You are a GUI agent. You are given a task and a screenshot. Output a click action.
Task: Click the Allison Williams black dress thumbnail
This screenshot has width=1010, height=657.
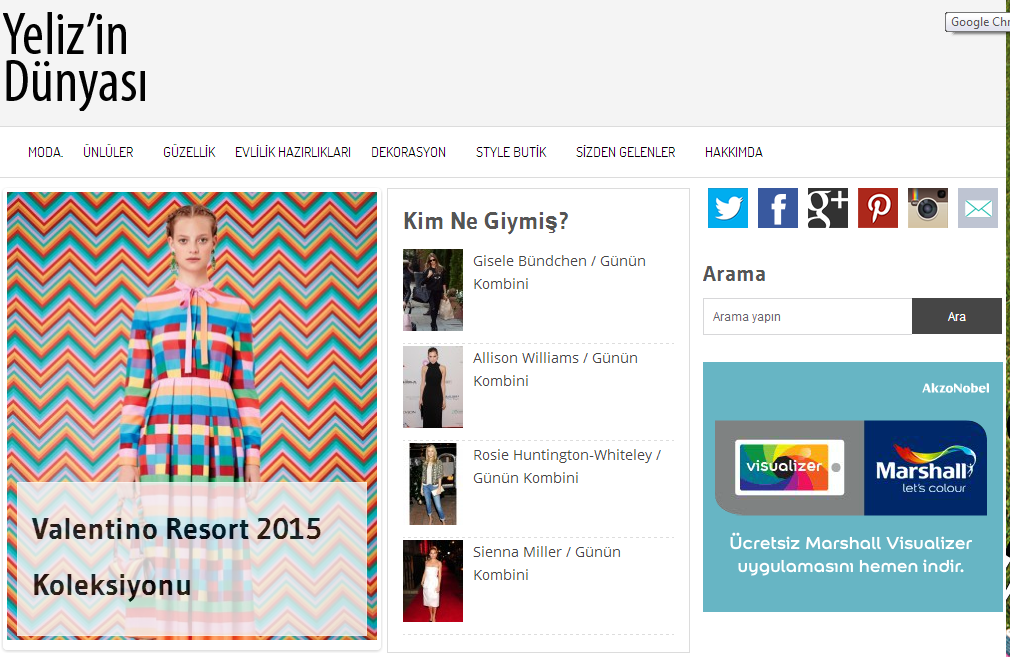pos(433,386)
